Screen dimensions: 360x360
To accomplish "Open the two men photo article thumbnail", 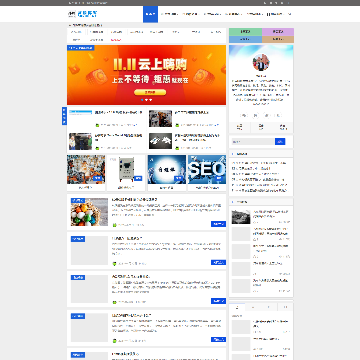I will click(x=80, y=141).
